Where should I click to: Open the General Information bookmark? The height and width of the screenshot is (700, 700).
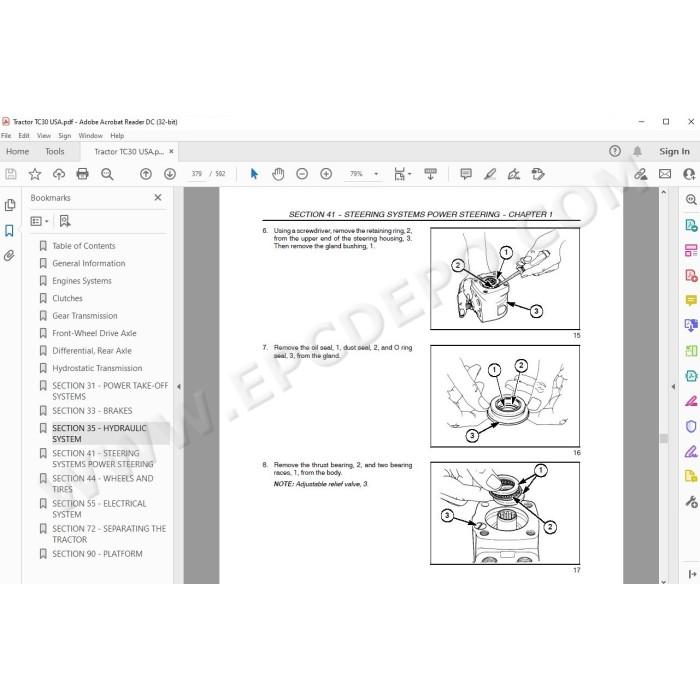(x=88, y=263)
